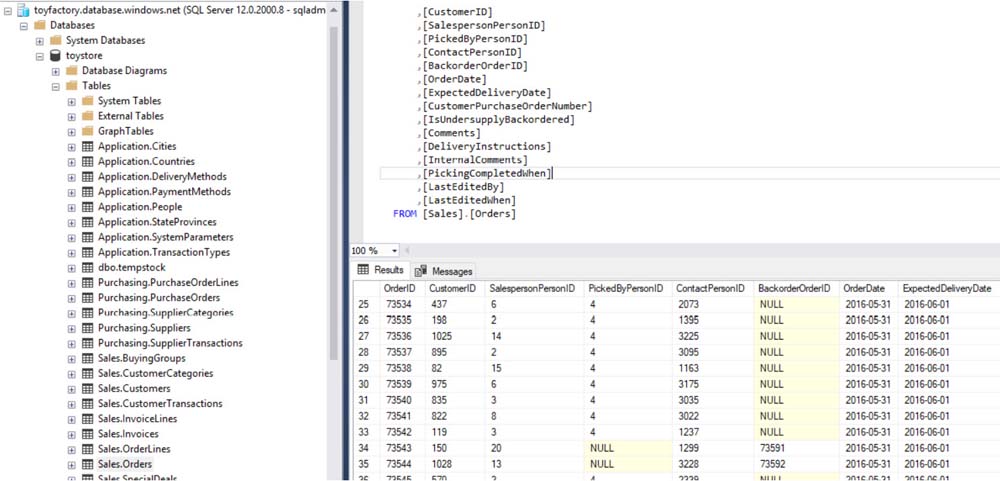Click the Application.Cities table icon
1000x481 pixels.
coord(87,147)
